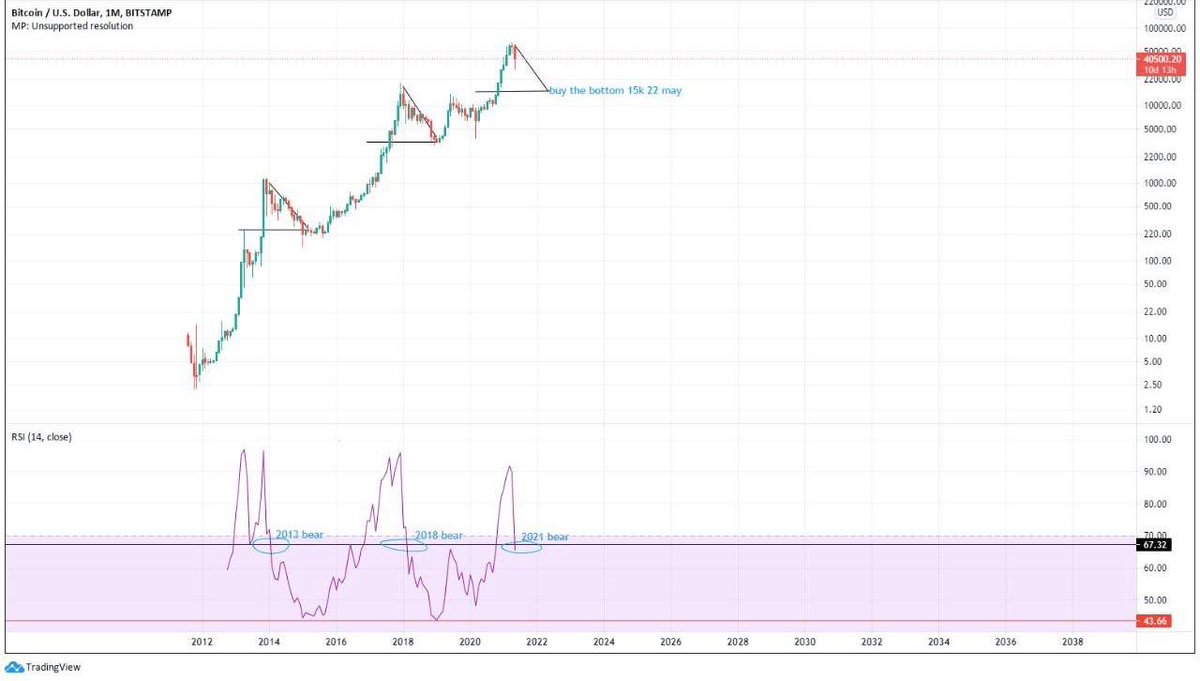This screenshot has height=681, width=1200.
Task: Click the 100.00 price axis label
Action: tap(1159, 260)
